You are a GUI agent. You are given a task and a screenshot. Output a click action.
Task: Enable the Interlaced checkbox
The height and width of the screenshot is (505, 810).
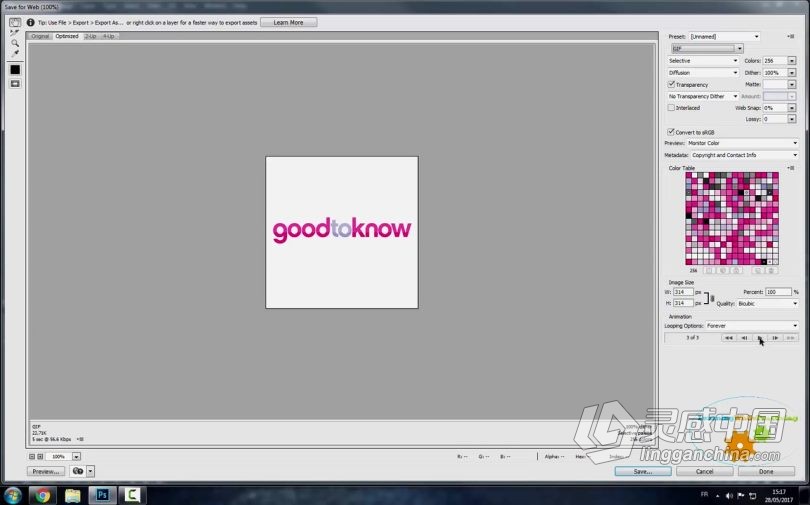[671, 108]
